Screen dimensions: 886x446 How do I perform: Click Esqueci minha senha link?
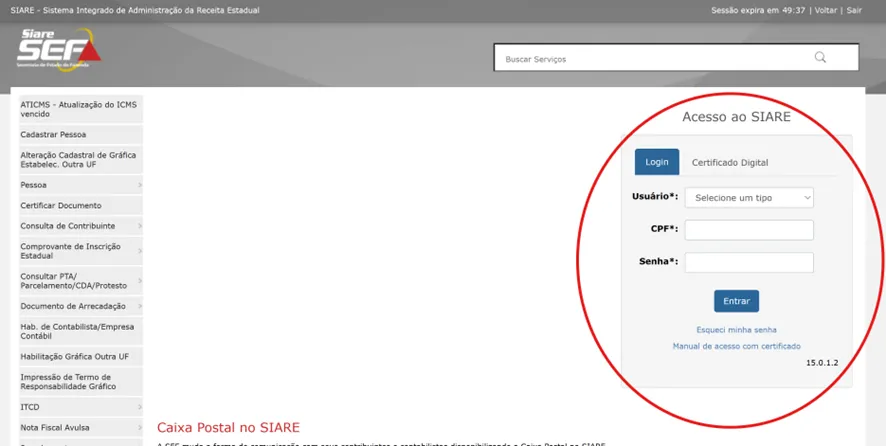(x=736, y=330)
